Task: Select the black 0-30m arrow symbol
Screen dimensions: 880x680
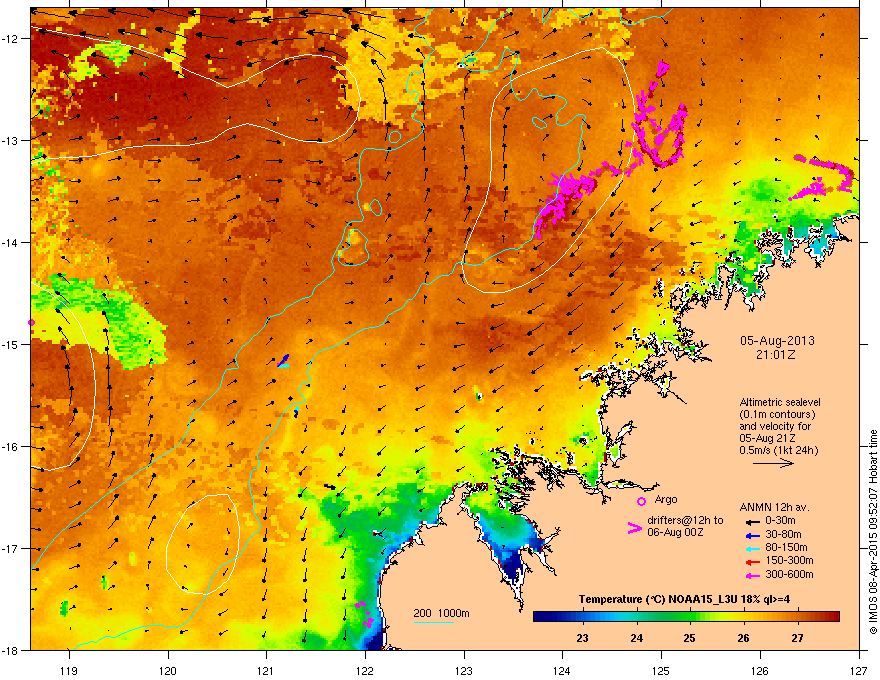Action: (753, 521)
